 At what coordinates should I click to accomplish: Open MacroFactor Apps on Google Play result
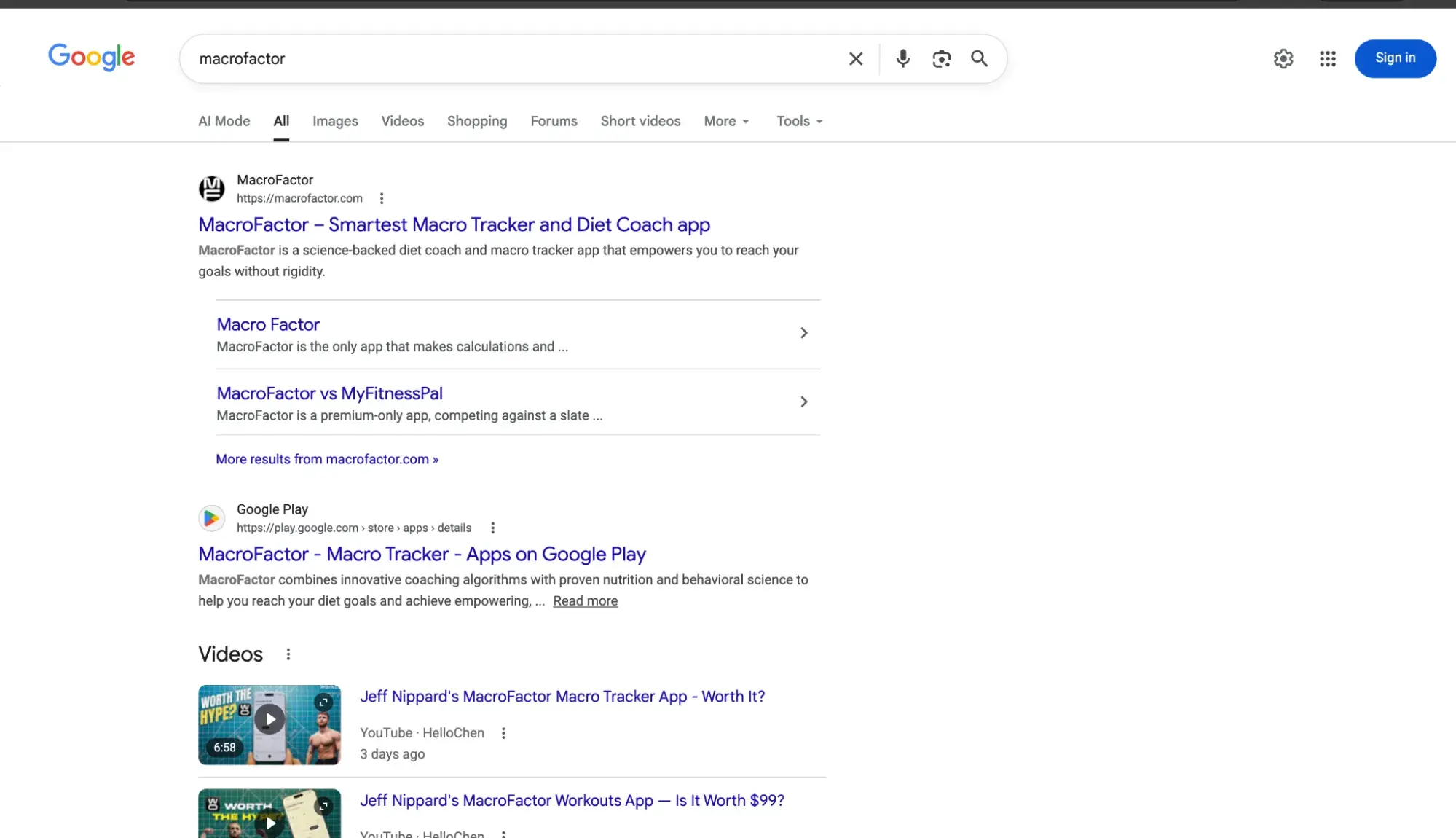pos(422,554)
